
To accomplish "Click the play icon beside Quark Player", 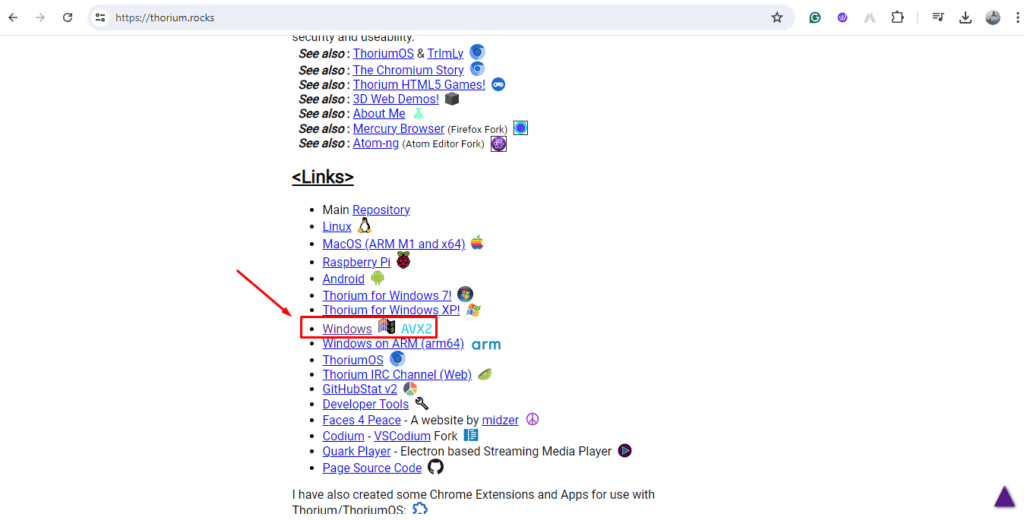I will click(x=625, y=451).
